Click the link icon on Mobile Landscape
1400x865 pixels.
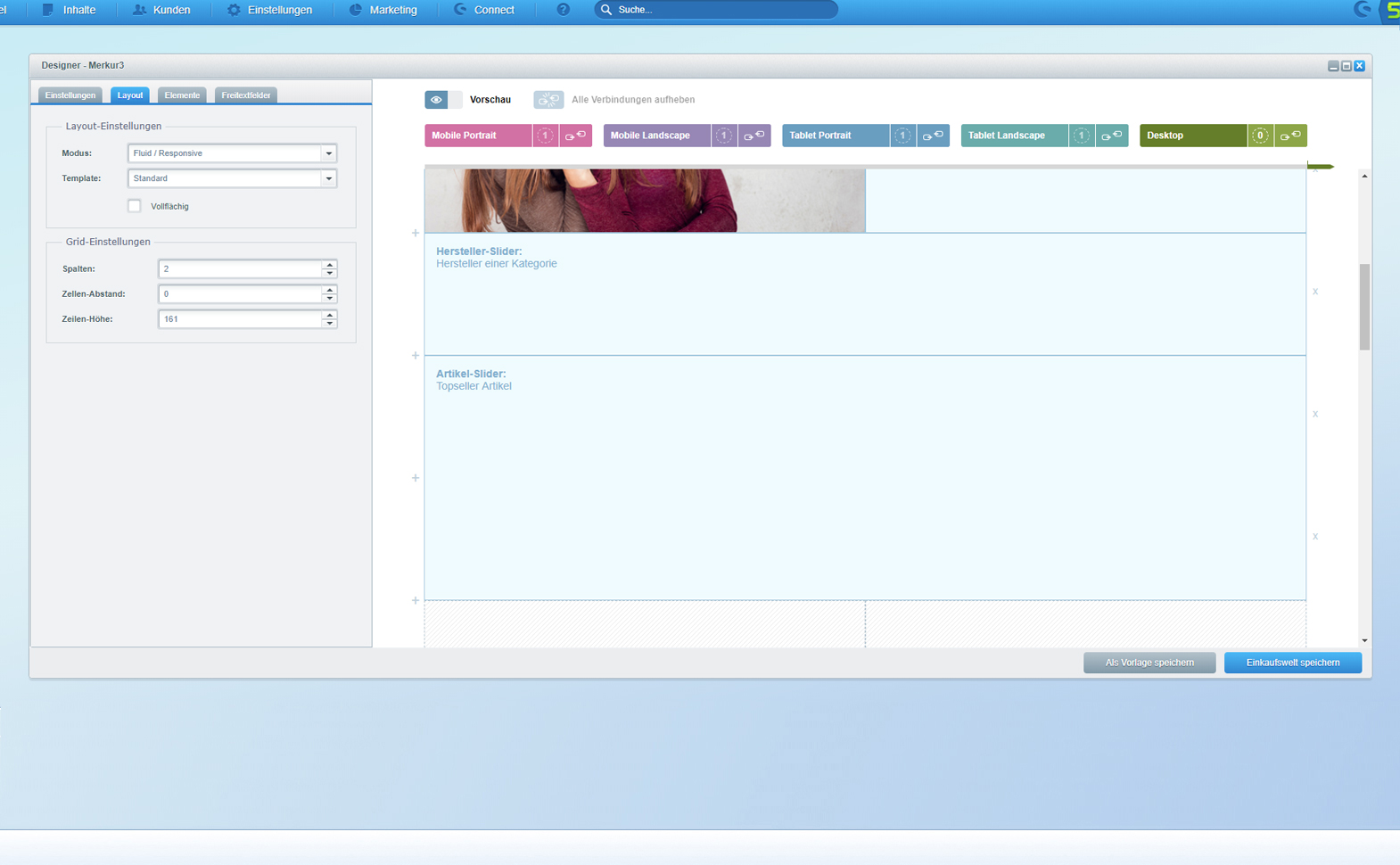coord(754,136)
